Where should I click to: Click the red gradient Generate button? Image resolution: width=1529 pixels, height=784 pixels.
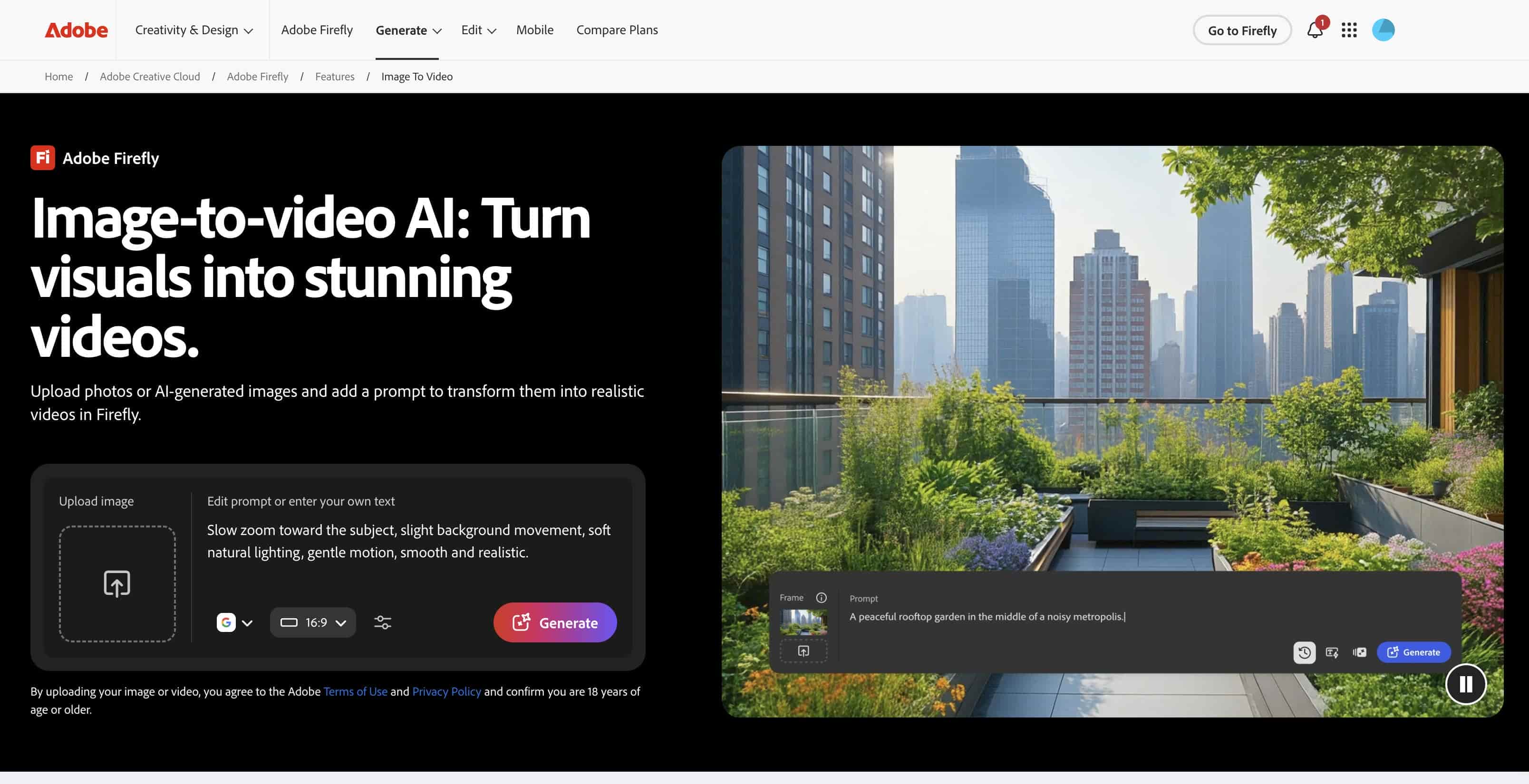tap(555, 622)
